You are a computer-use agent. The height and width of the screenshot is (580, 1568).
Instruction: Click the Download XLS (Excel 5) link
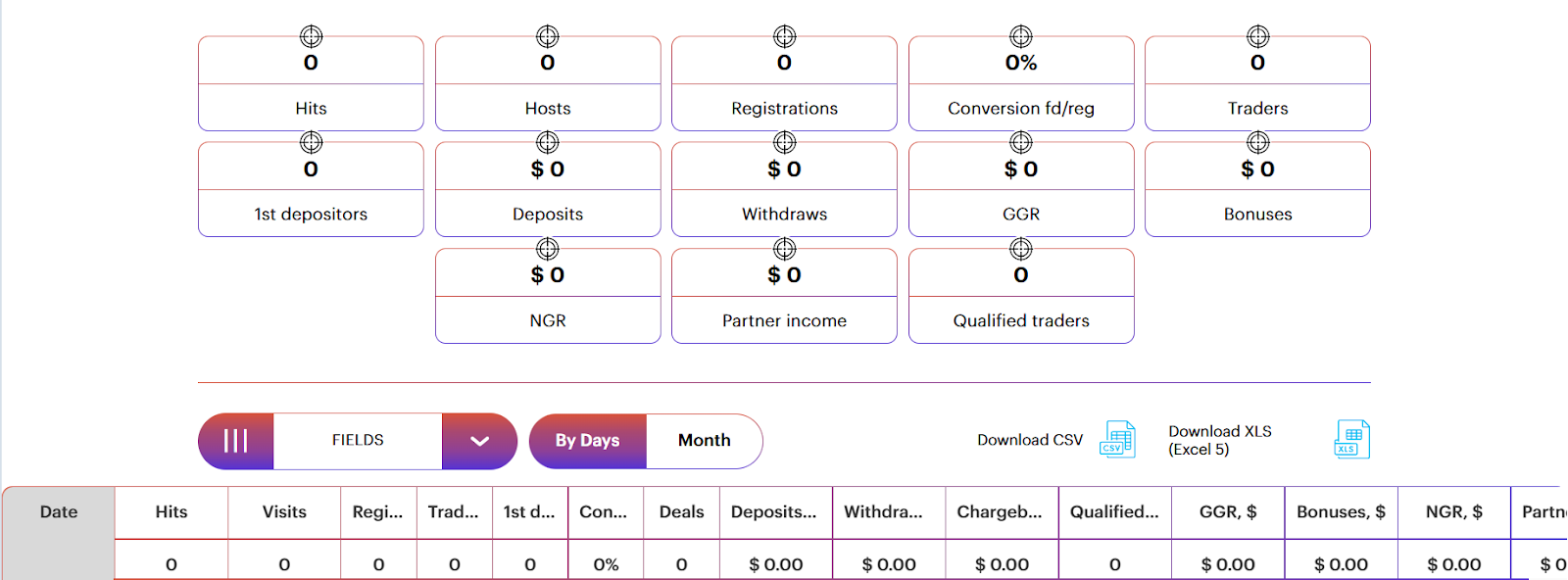tap(1220, 440)
